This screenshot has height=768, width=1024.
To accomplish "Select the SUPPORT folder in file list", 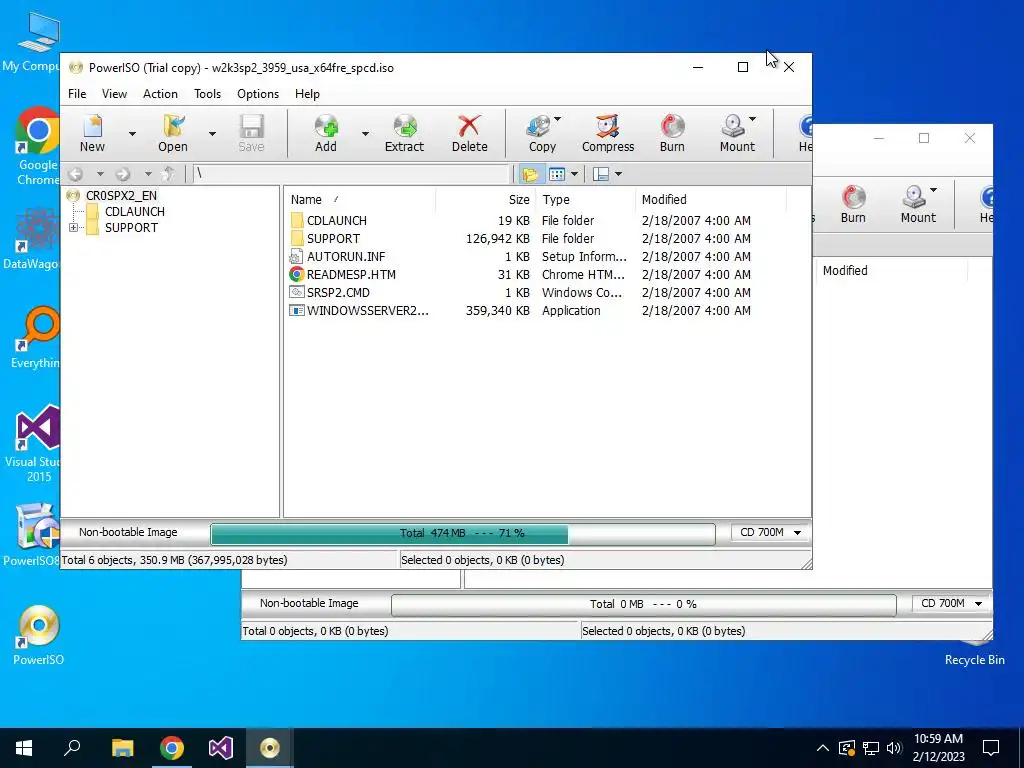I will [334, 238].
